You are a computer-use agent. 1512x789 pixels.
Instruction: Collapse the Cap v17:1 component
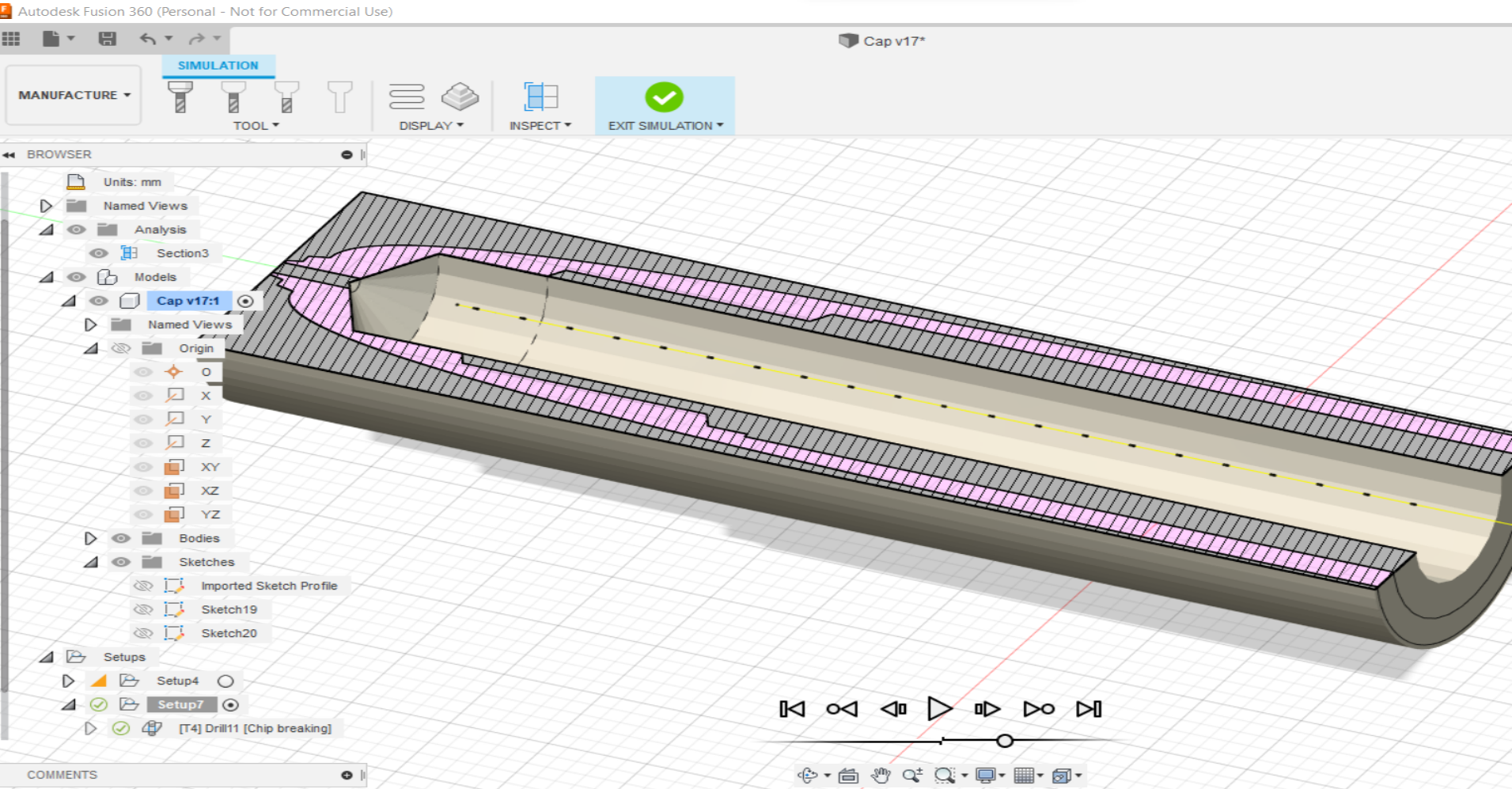pyautogui.click(x=69, y=302)
